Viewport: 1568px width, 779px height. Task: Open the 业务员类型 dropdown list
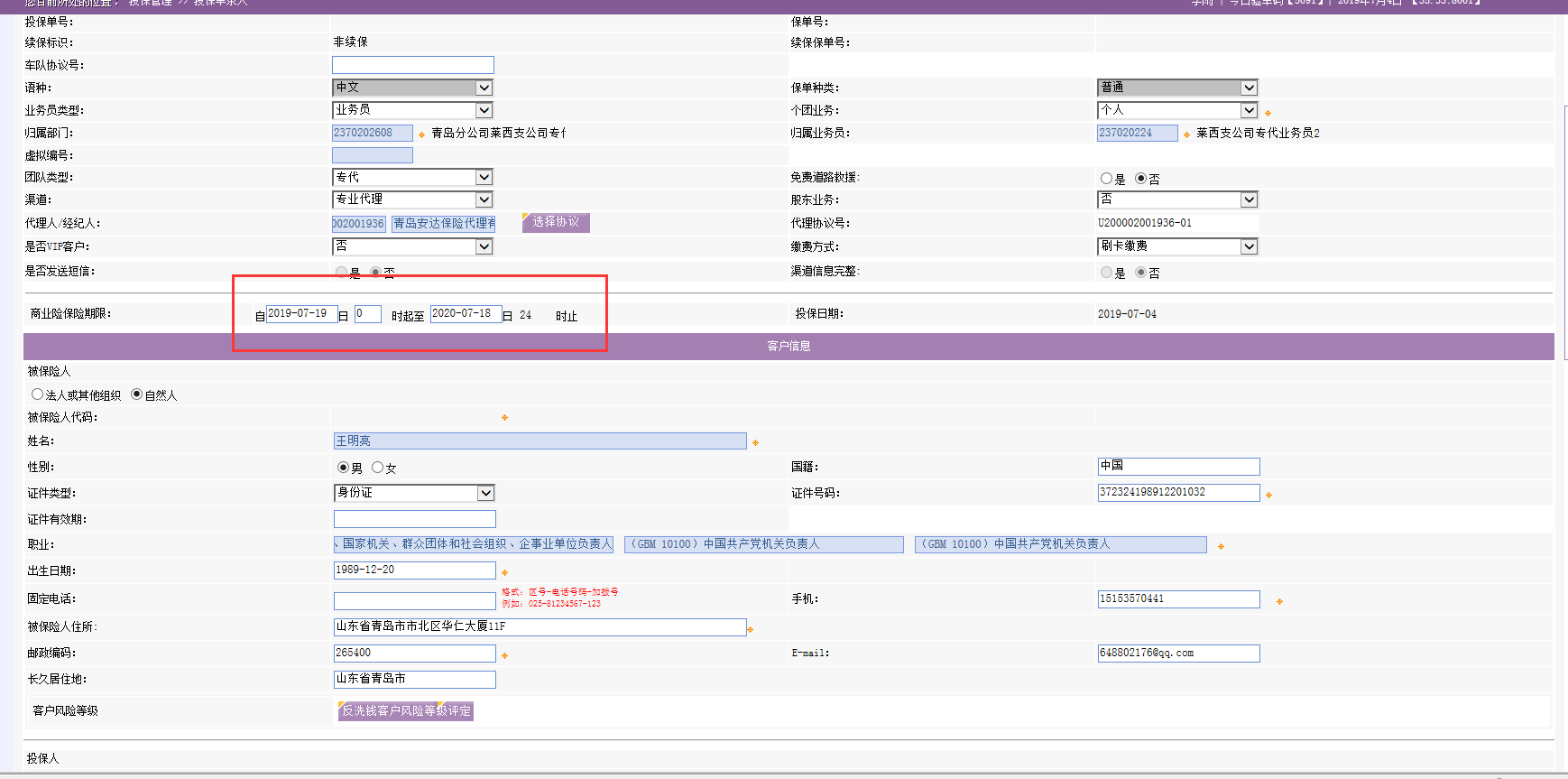484,110
